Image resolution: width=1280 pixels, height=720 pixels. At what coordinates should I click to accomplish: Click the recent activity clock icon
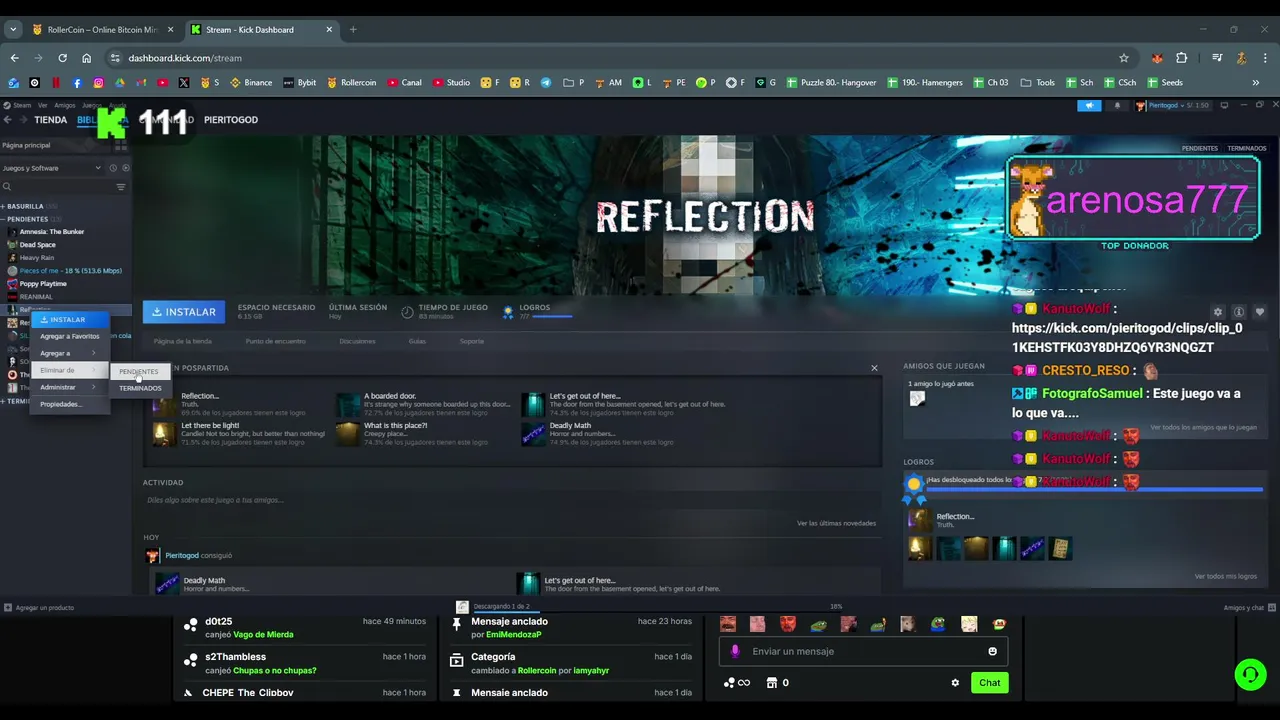click(113, 168)
